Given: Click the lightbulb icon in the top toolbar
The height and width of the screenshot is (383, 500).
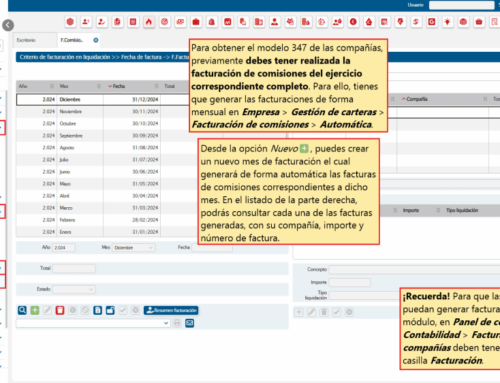Looking at the screenshot, I should (x=447, y=22).
